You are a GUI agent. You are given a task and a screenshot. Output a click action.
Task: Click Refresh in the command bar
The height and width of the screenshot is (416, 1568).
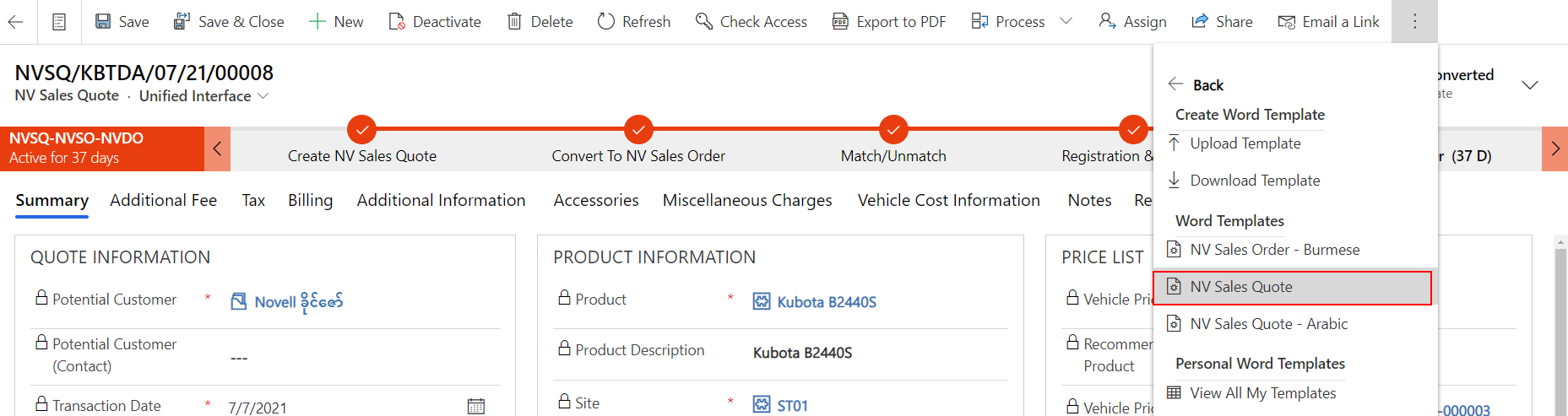click(633, 22)
